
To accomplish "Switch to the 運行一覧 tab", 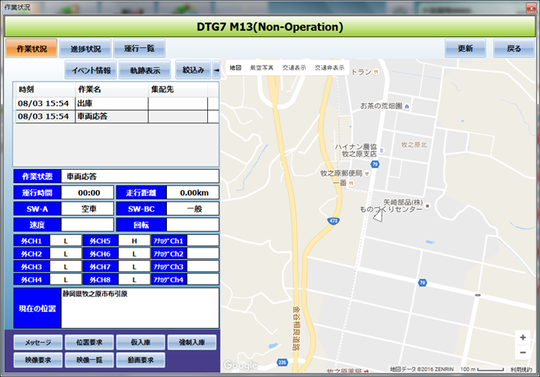I will pyautogui.click(x=139, y=49).
